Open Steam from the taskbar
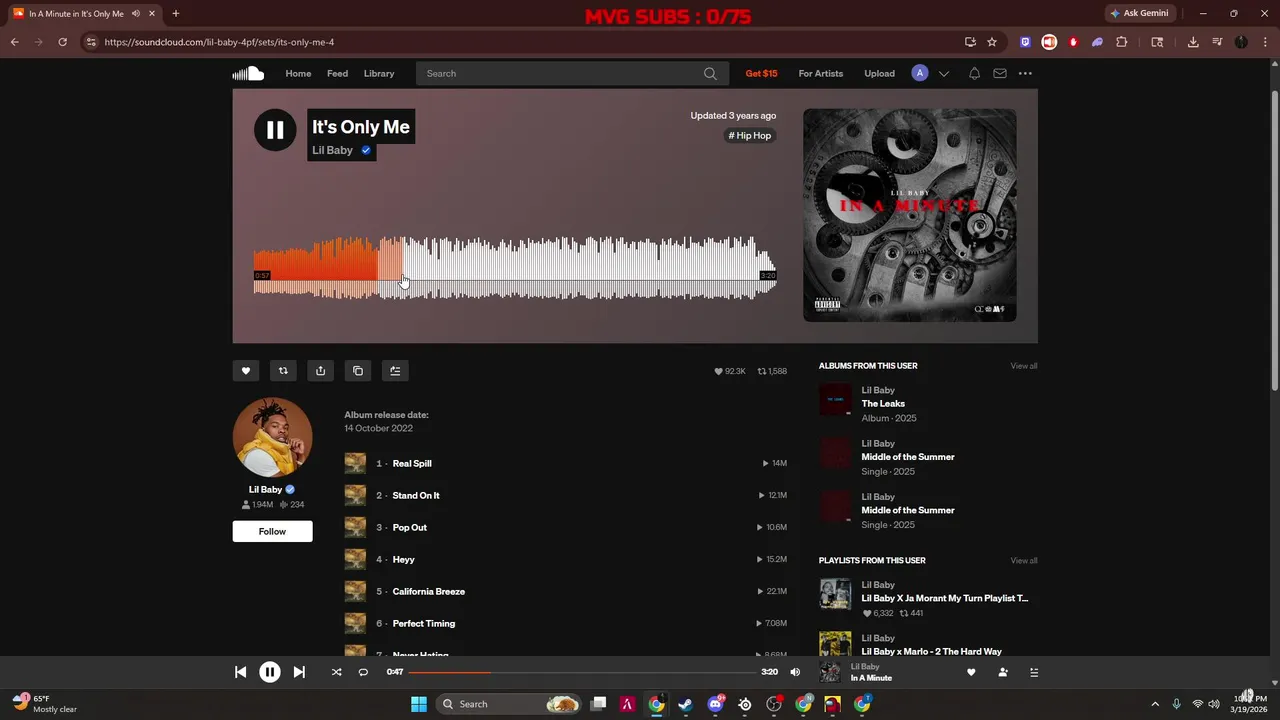Image resolution: width=1280 pixels, height=720 pixels. [685, 704]
